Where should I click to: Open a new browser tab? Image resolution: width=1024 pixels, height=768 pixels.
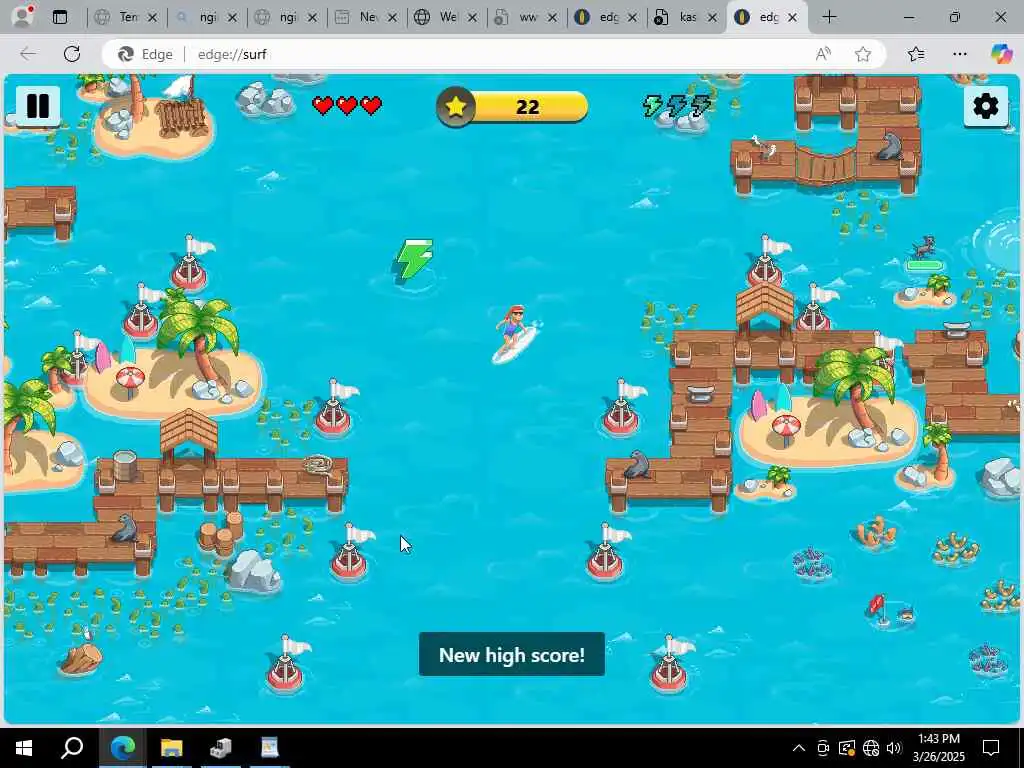pyautogui.click(x=829, y=18)
